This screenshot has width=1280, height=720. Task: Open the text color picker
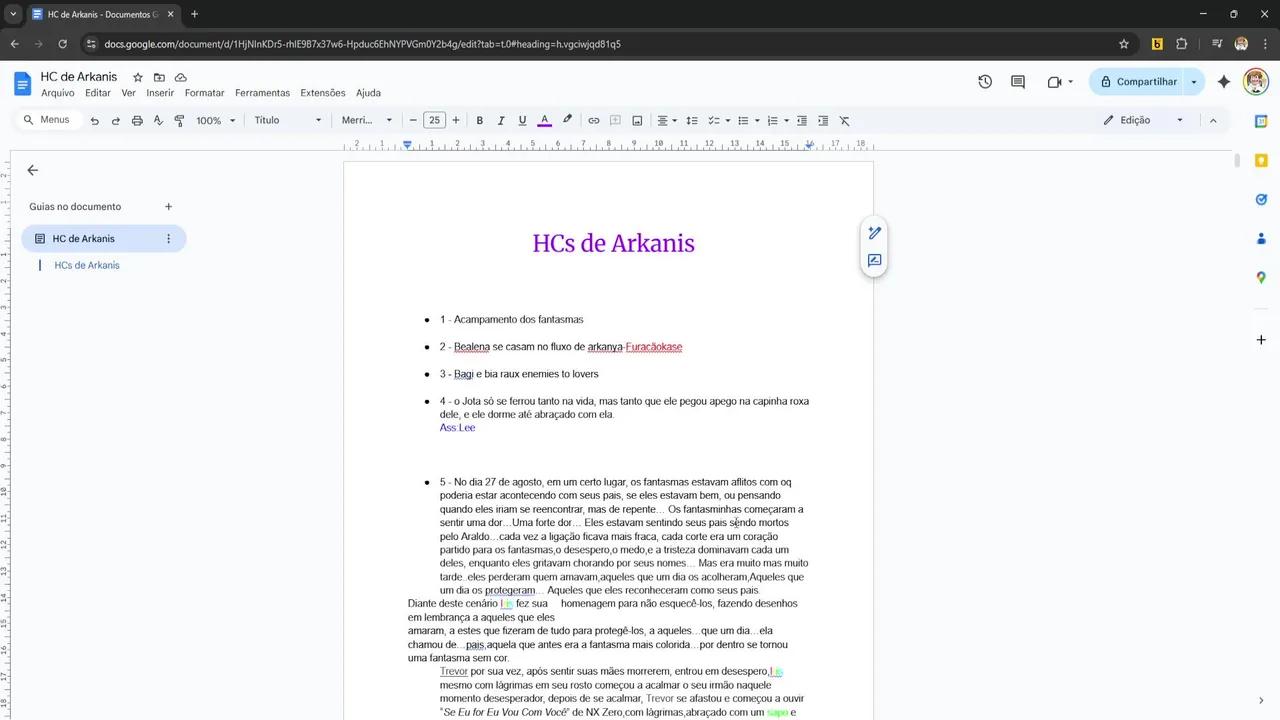tap(544, 121)
